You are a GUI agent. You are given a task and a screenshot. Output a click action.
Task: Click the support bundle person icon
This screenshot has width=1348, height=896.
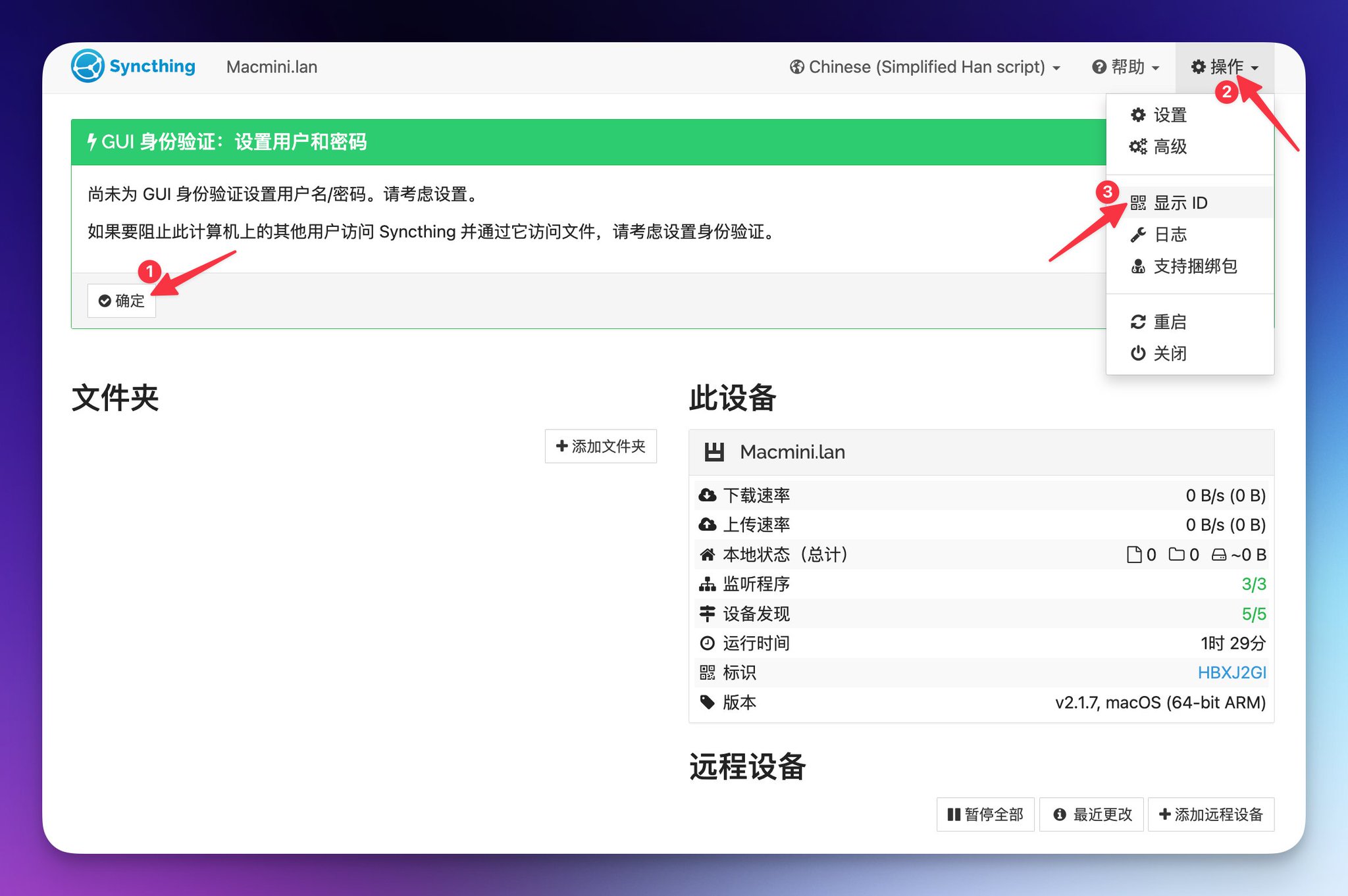point(1138,266)
